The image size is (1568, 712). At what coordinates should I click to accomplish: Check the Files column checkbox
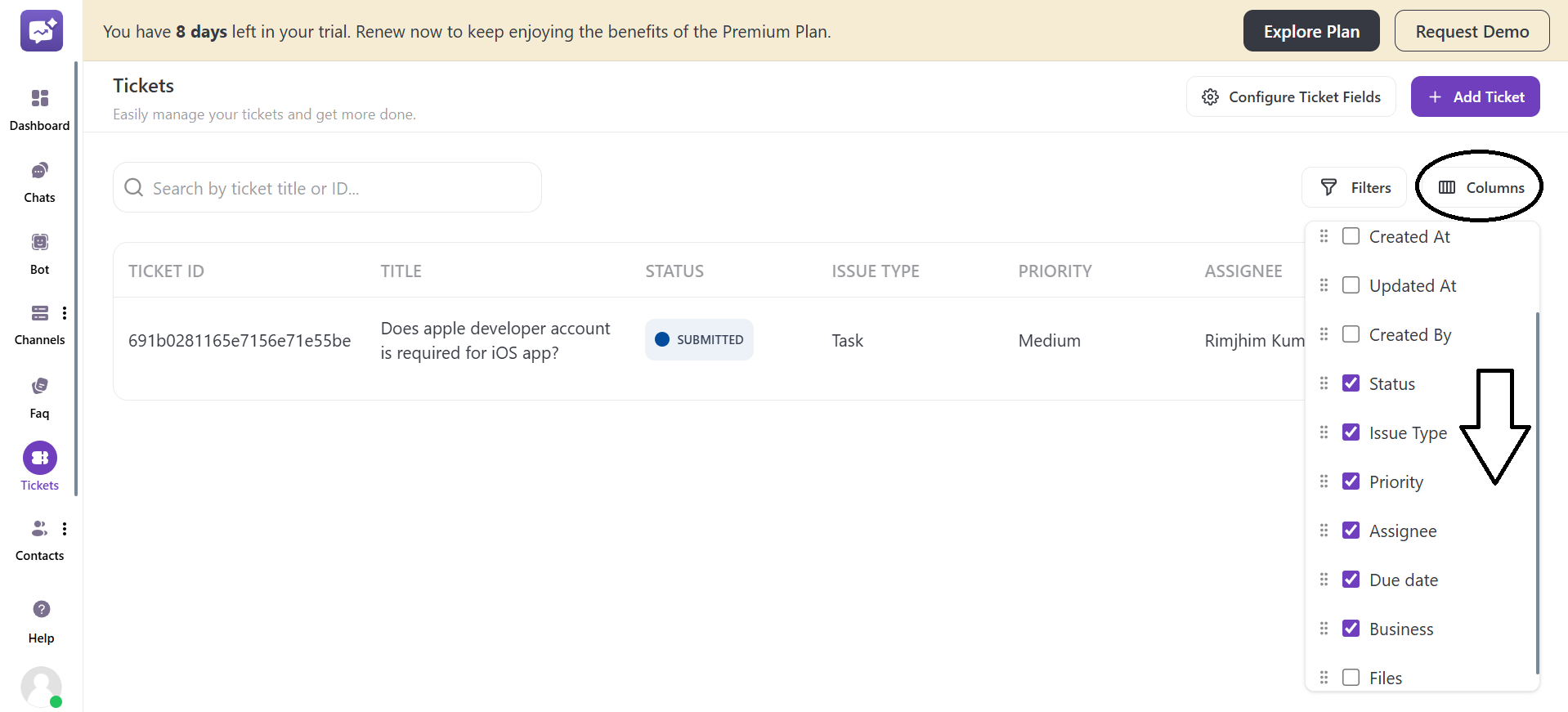pos(1351,678)
